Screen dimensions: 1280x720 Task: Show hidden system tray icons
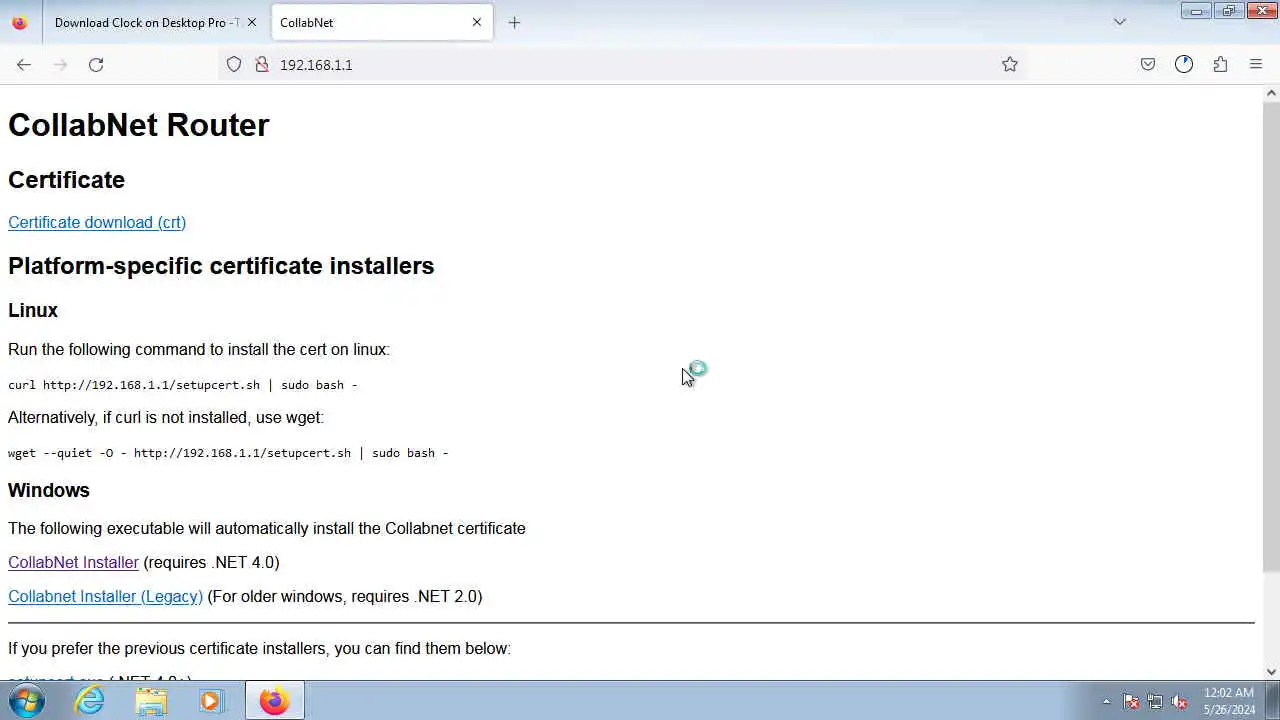point(1106,702)
